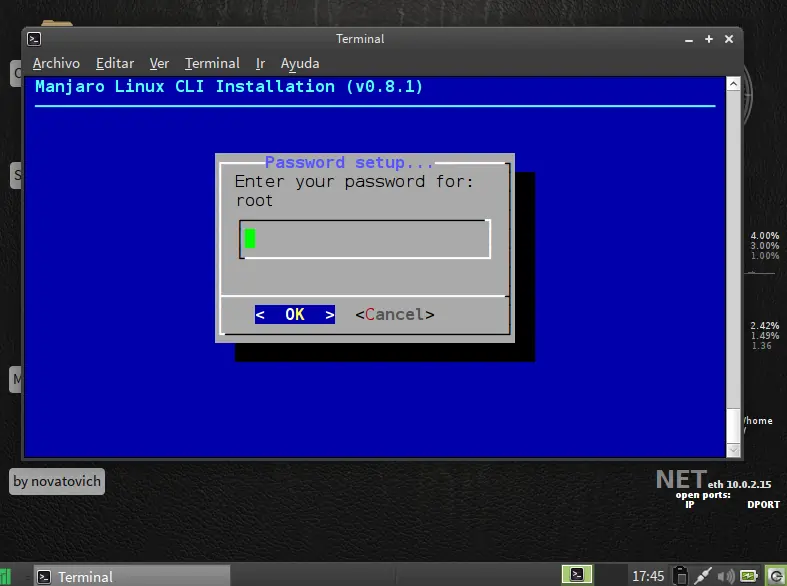
Task: Click the 'Manjaro Linux CLI Installation' header text
Action: (x=229, y=87)
